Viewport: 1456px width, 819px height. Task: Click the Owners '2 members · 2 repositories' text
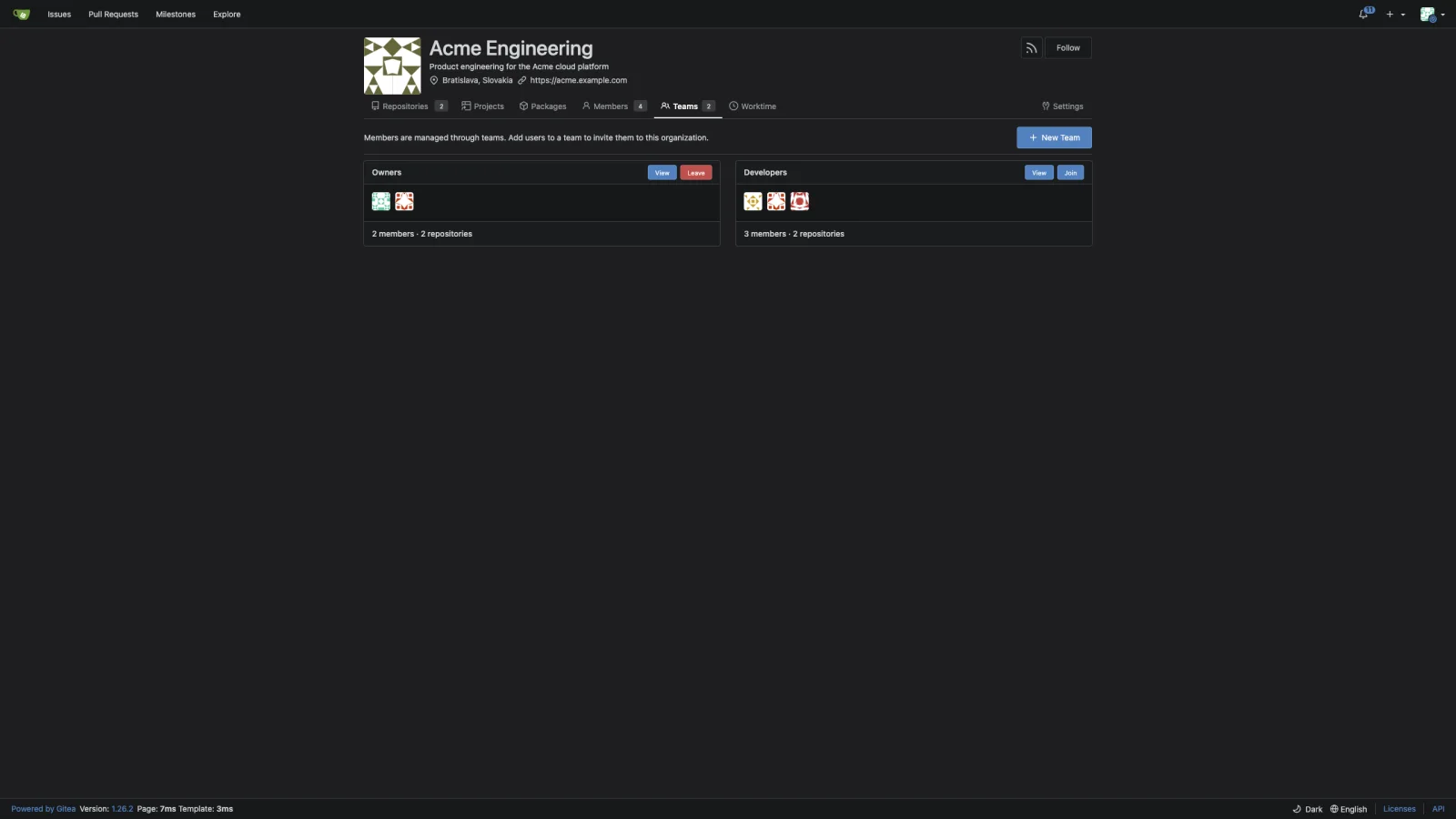422,234
